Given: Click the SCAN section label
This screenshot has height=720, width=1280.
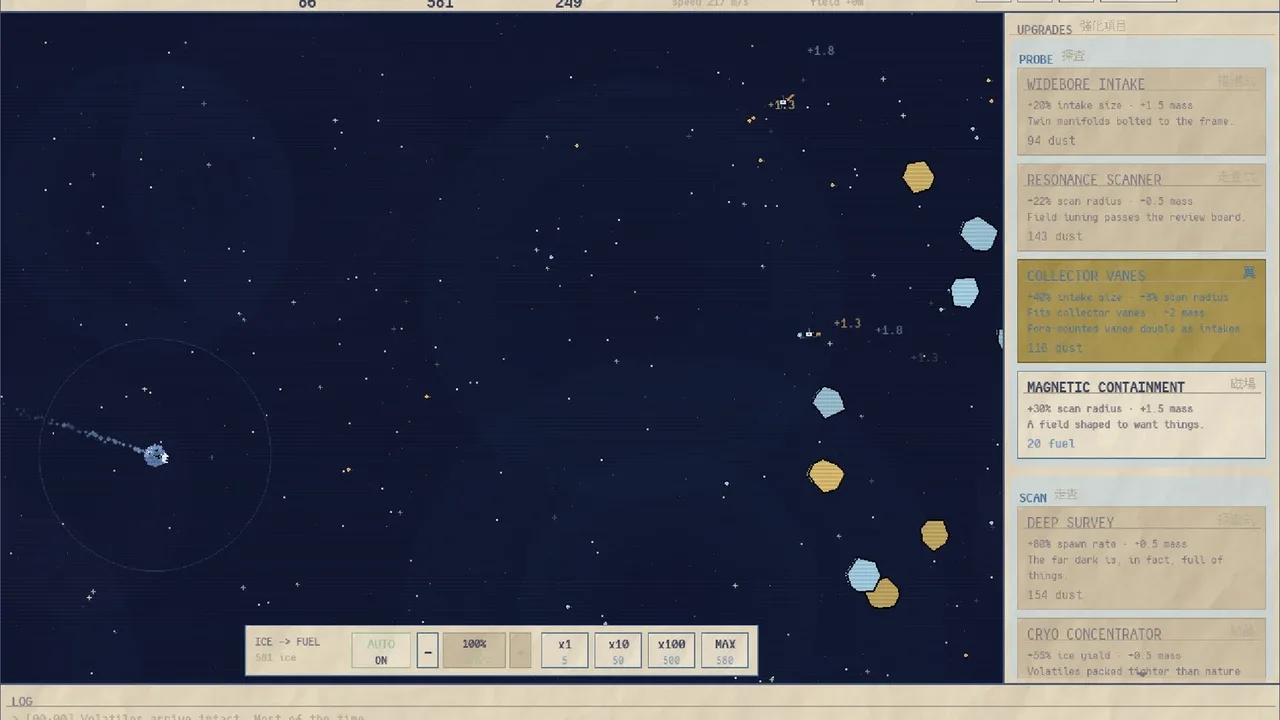Looking at the screenshot, I should [x=1033, y=497].
